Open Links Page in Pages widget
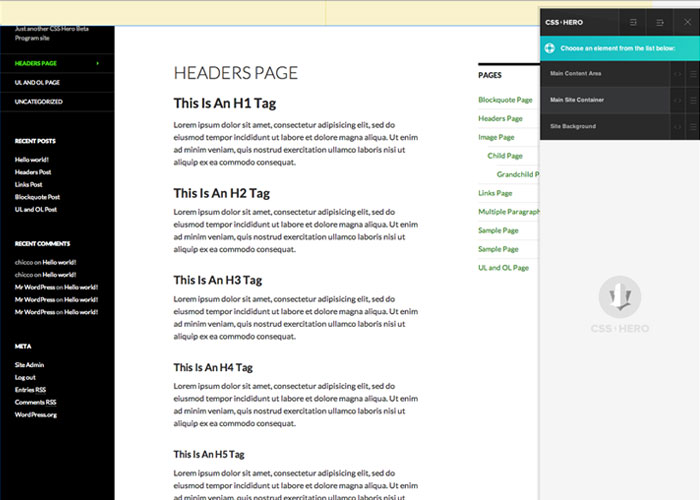This screenshot has height=500, width=700. point(495,193)
